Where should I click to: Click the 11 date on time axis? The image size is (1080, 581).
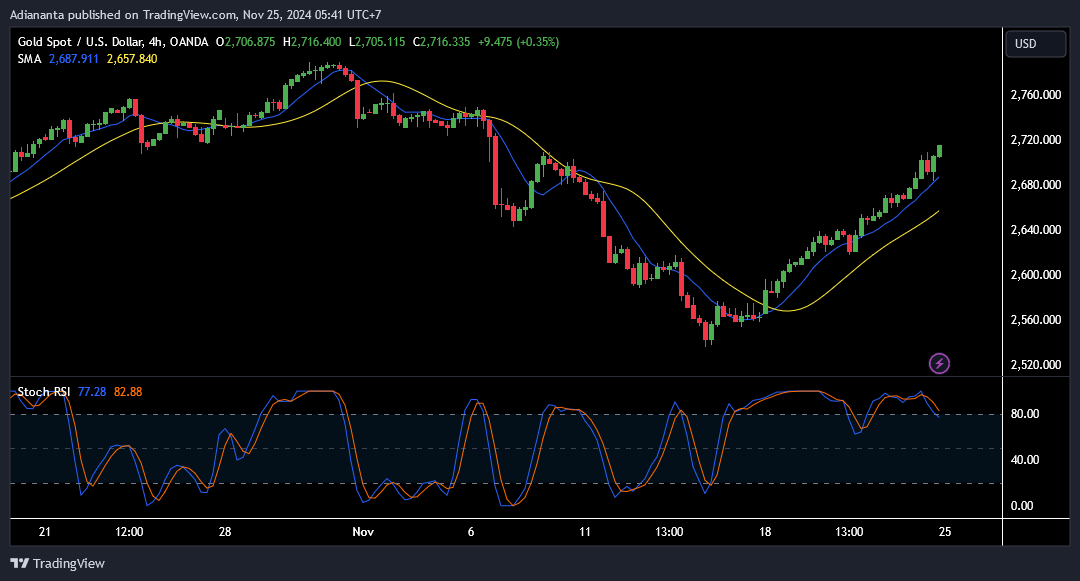pos(585,531)
